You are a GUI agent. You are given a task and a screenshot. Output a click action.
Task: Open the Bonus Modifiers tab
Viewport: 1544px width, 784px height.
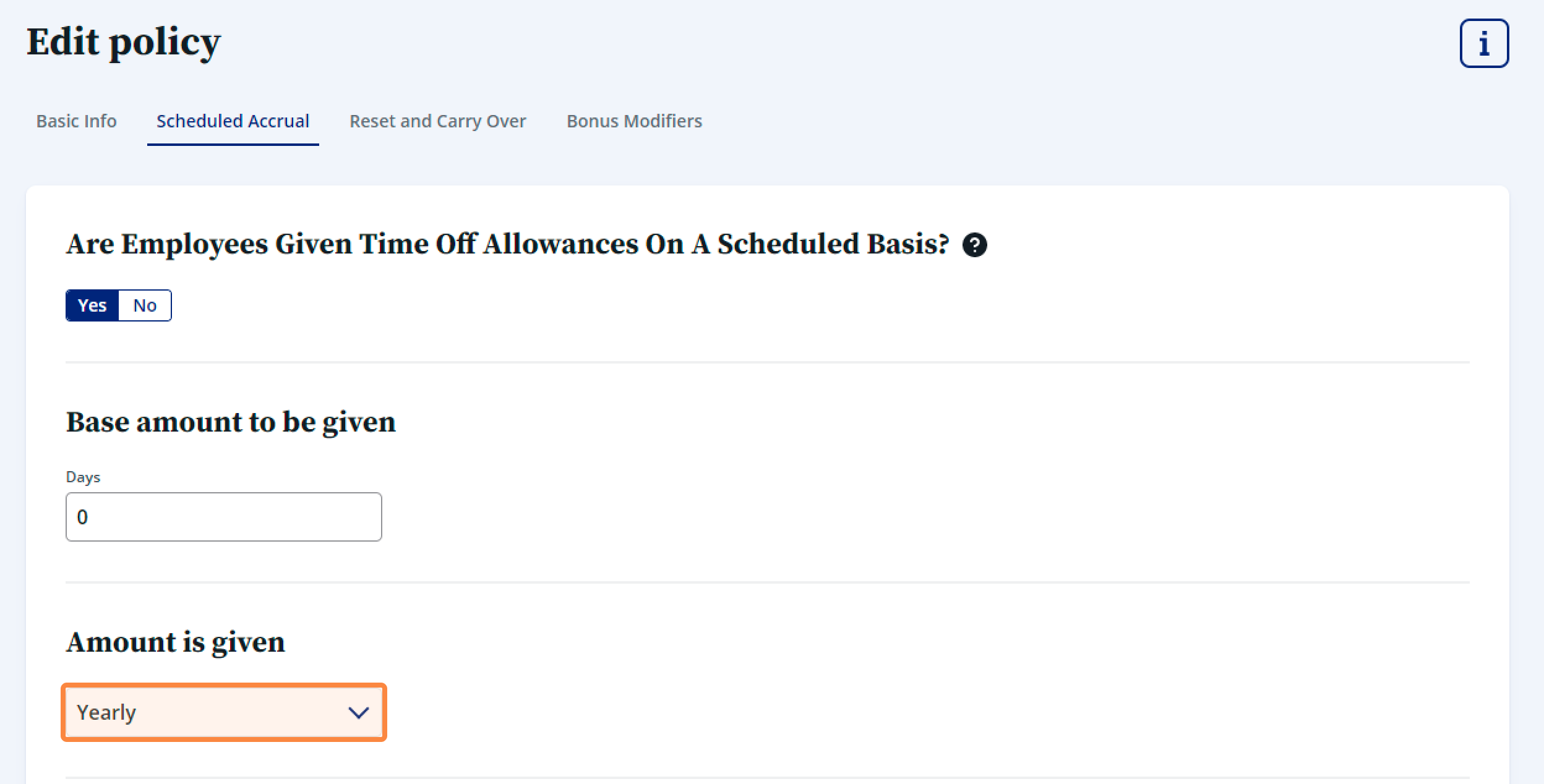point(634,121)
